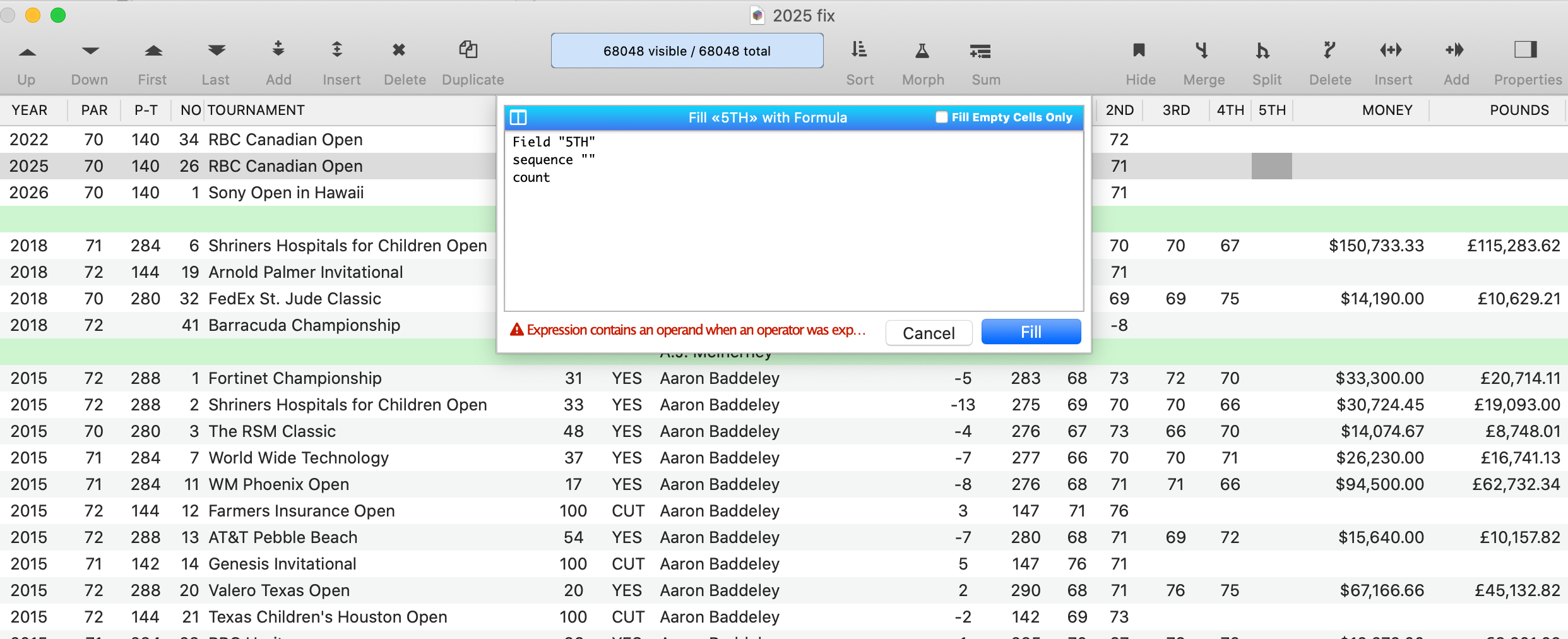Toggle the formula dialog layout icon
Image resolution: width=1568 pixels, height=639 pixels.
tap(518, 117)
